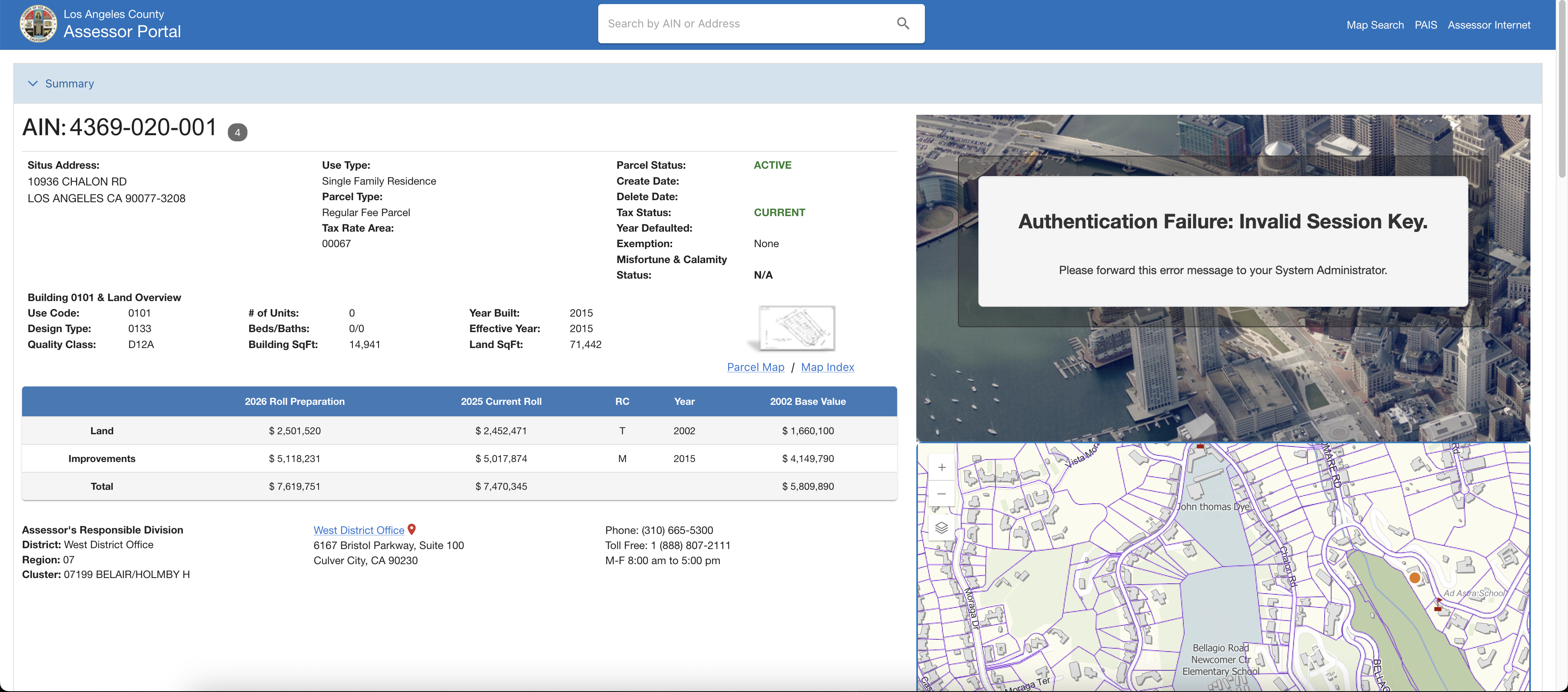Click Single Family Residence use type

pyautogui.click(x=379, y=181)
